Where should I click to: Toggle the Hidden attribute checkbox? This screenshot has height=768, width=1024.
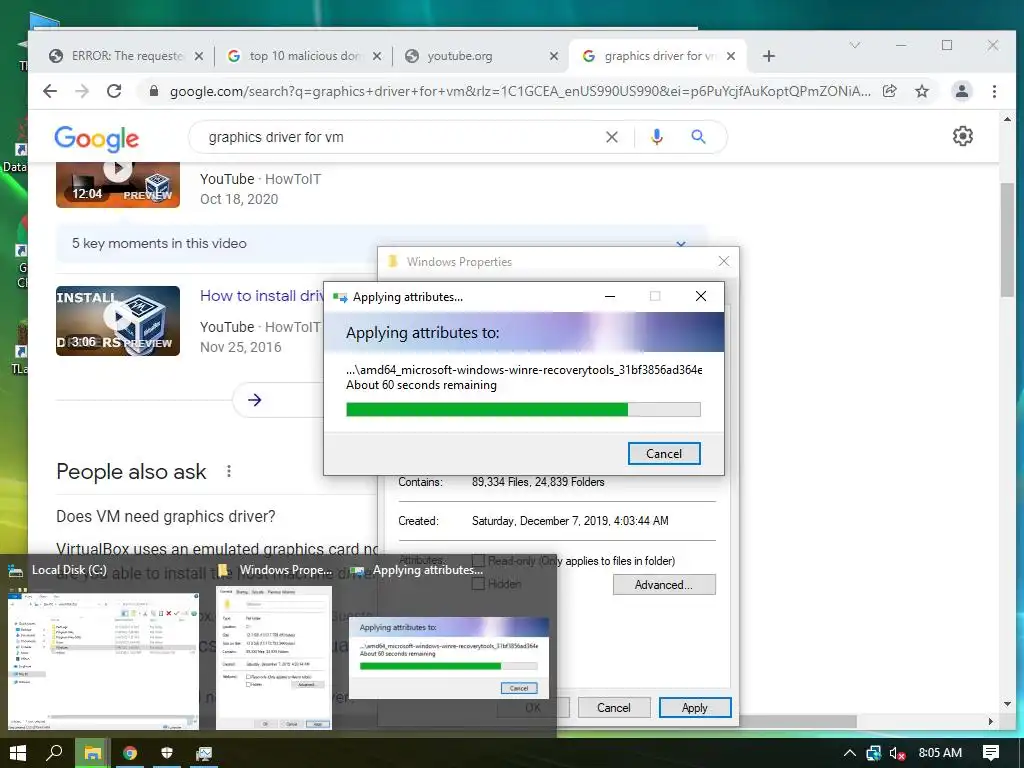(x=479, y=584)
